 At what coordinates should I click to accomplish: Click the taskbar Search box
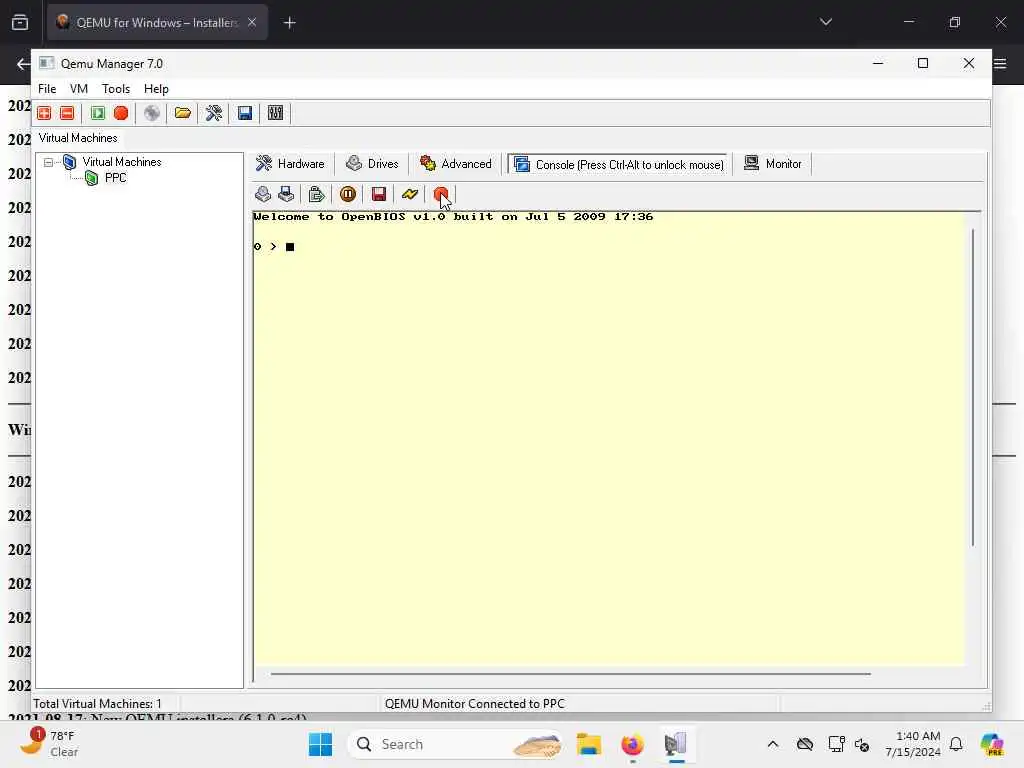tap(456, 744)
